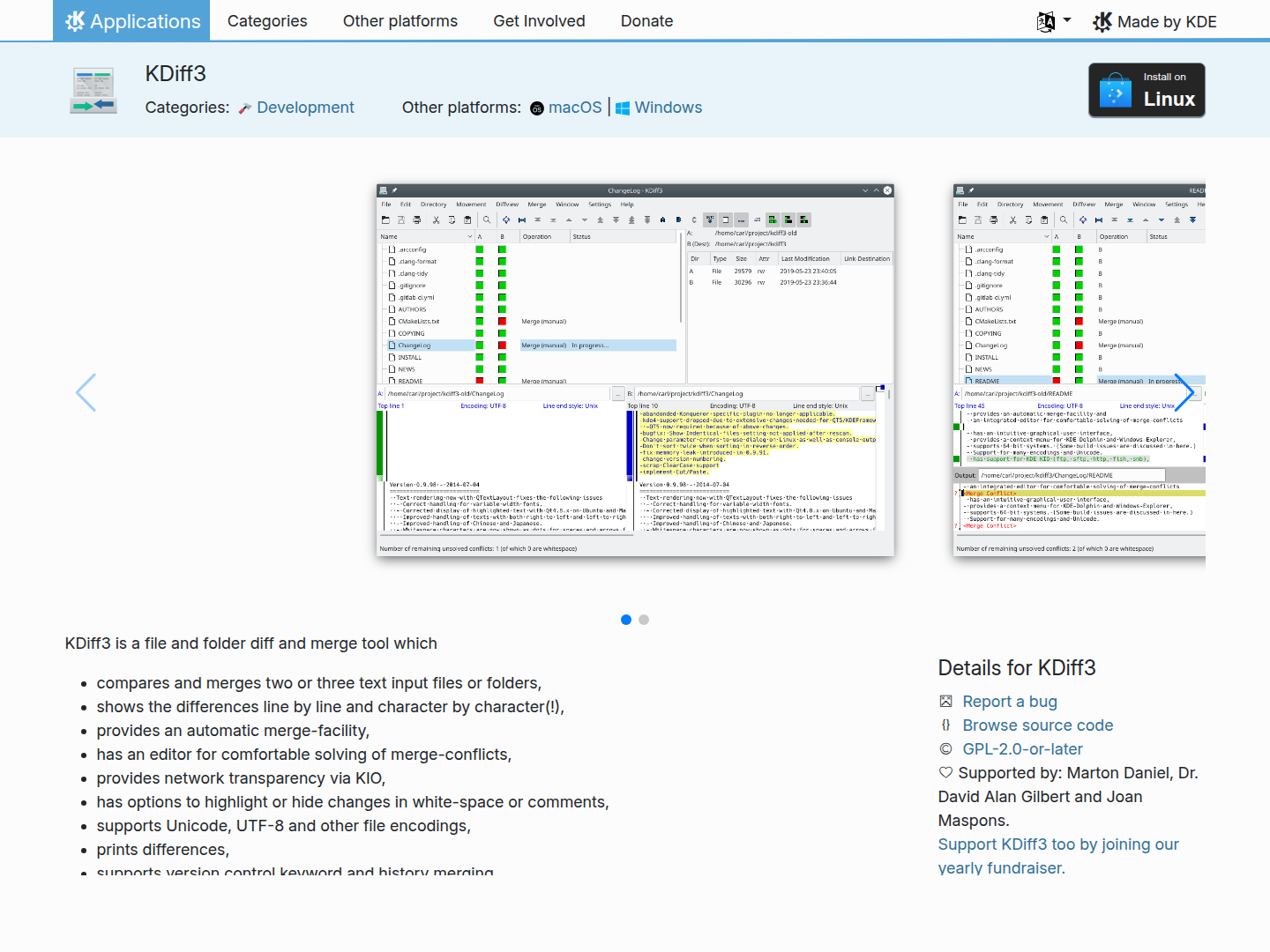Click the Details for KDiff3 heading
1270x952 pixels.
pyautogui.click(x=1017, y=668)
